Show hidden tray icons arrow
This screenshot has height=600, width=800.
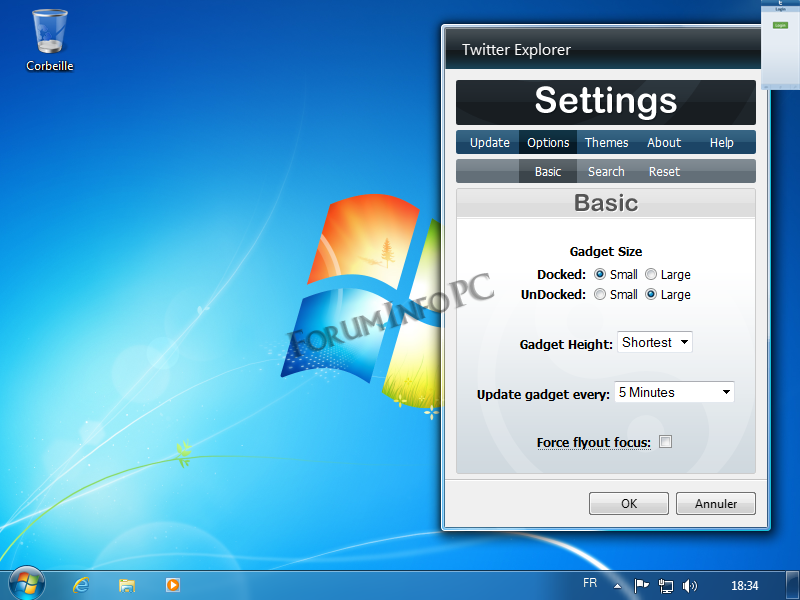pyautogui.click(x=617, y=586)
